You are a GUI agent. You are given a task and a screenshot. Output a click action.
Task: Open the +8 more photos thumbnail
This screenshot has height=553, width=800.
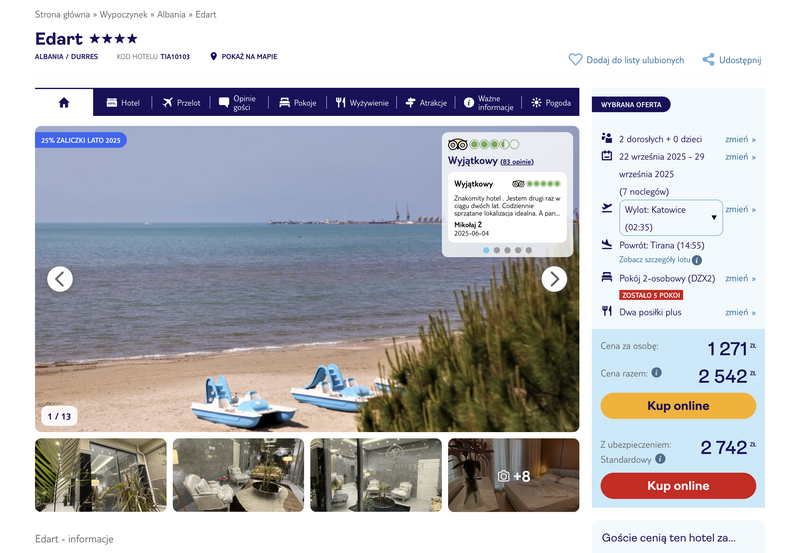coord(514,475)
